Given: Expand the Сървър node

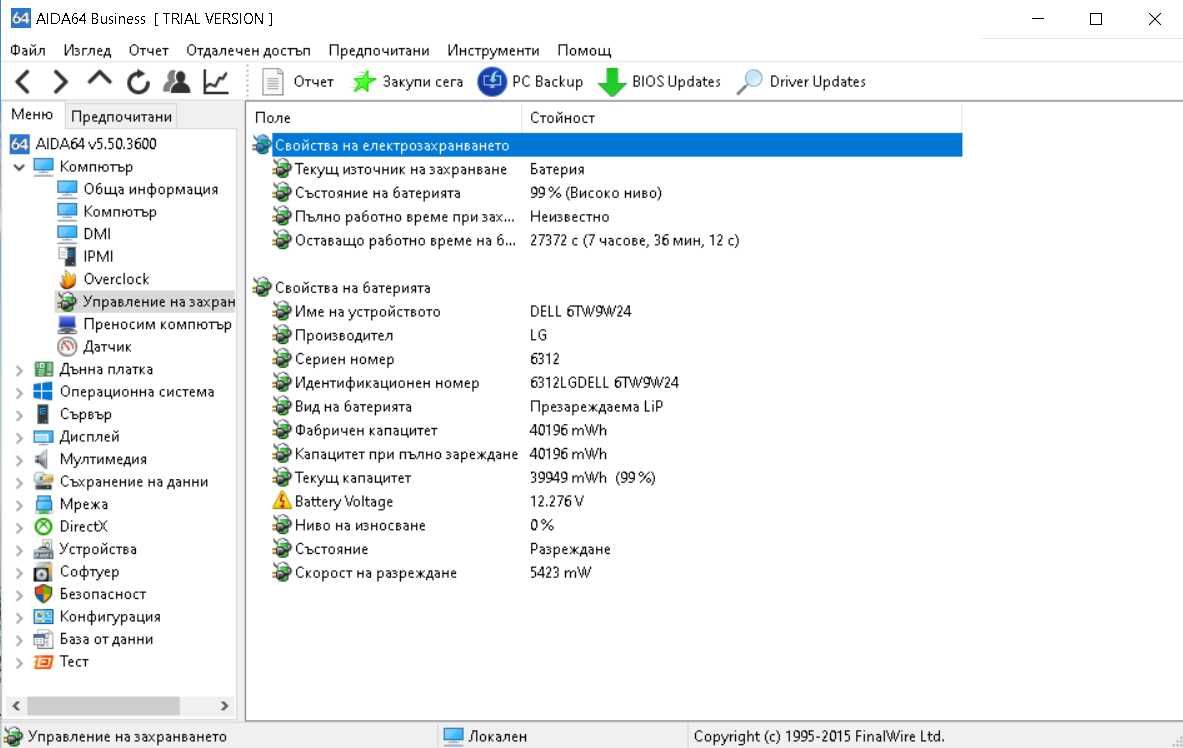Looking at the screenshot, I should point(19,415).
